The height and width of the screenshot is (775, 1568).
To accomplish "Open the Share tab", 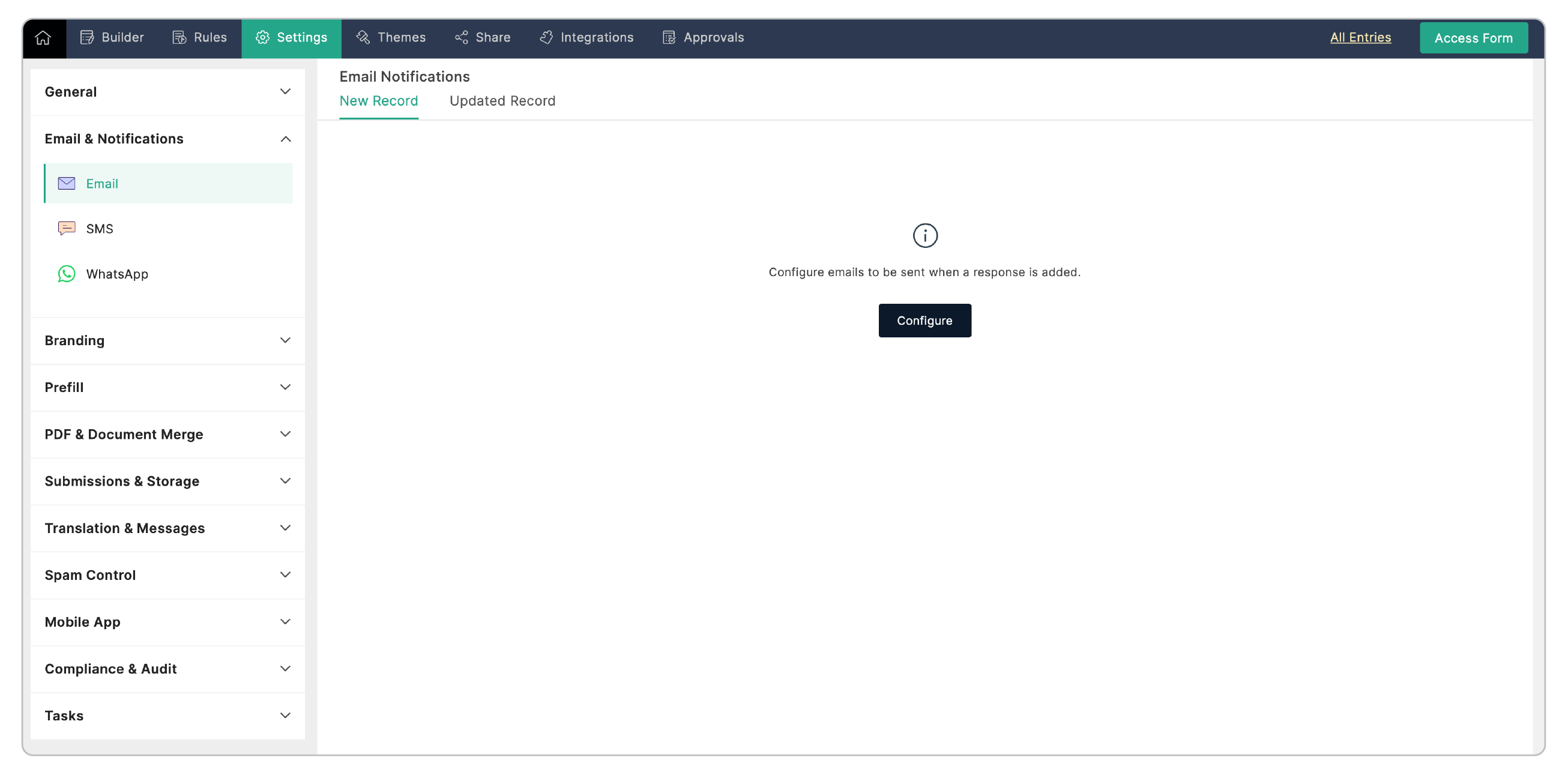I will tap(483, 38).
